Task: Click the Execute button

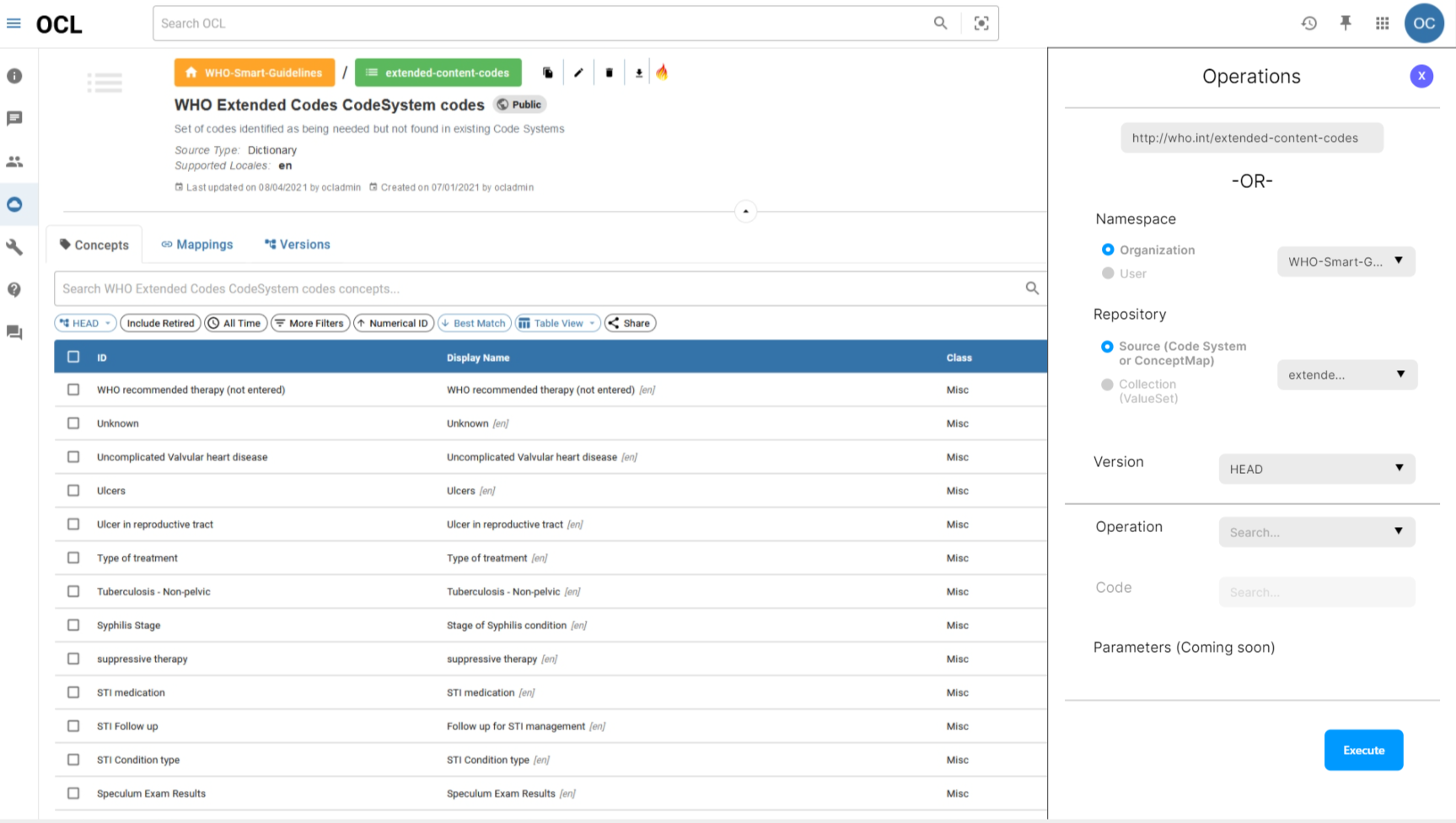Action: [x=1363, y=750]
